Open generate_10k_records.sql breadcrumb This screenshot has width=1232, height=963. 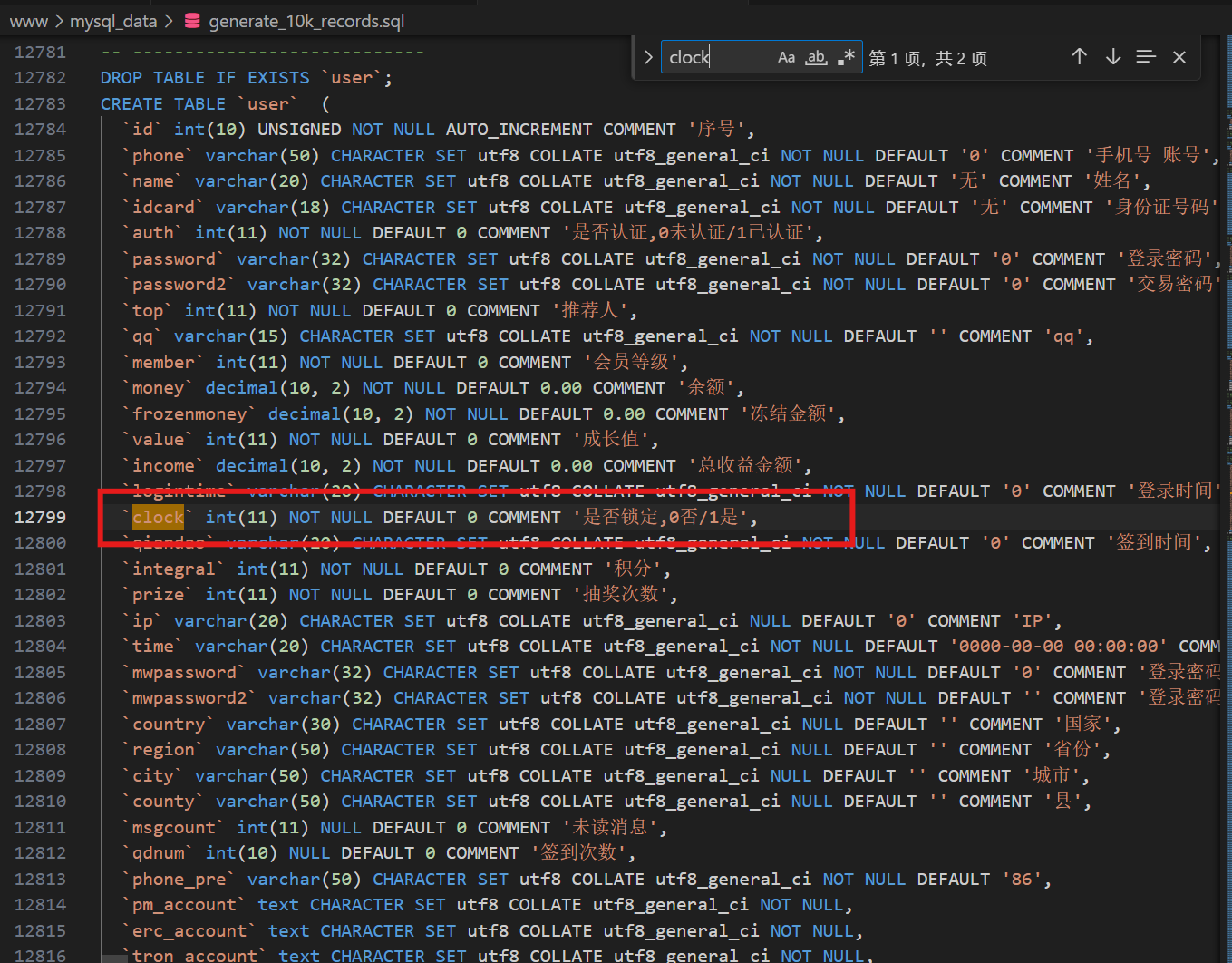pyautogui.click(x=306, y=21)
